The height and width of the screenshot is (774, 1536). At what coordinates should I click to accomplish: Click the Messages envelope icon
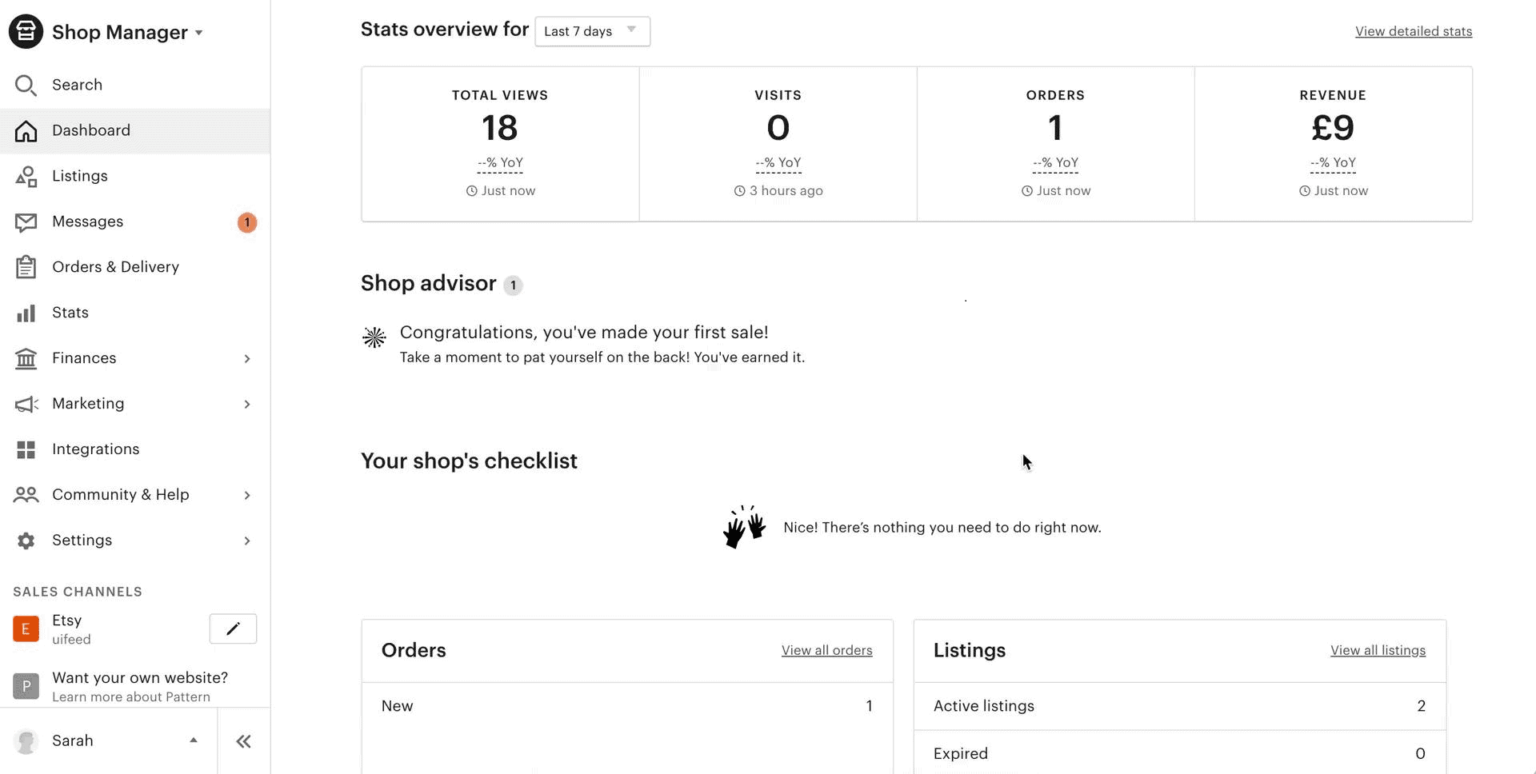pos(26,222)
